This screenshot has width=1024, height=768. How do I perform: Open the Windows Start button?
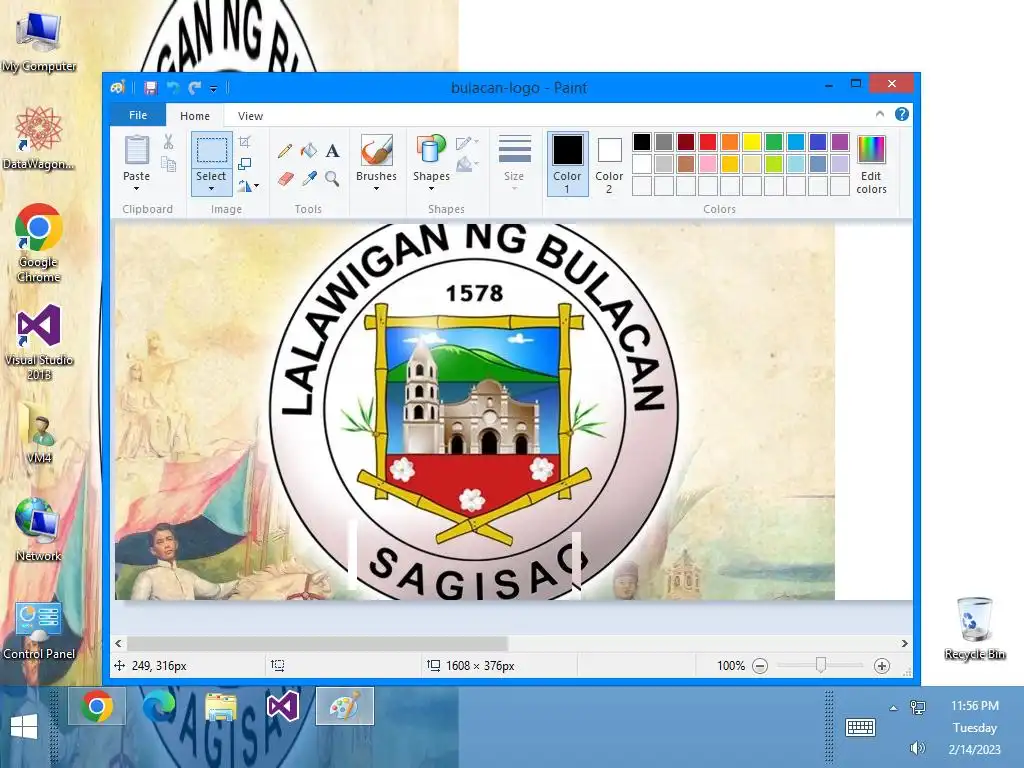[x=24, y=726]
